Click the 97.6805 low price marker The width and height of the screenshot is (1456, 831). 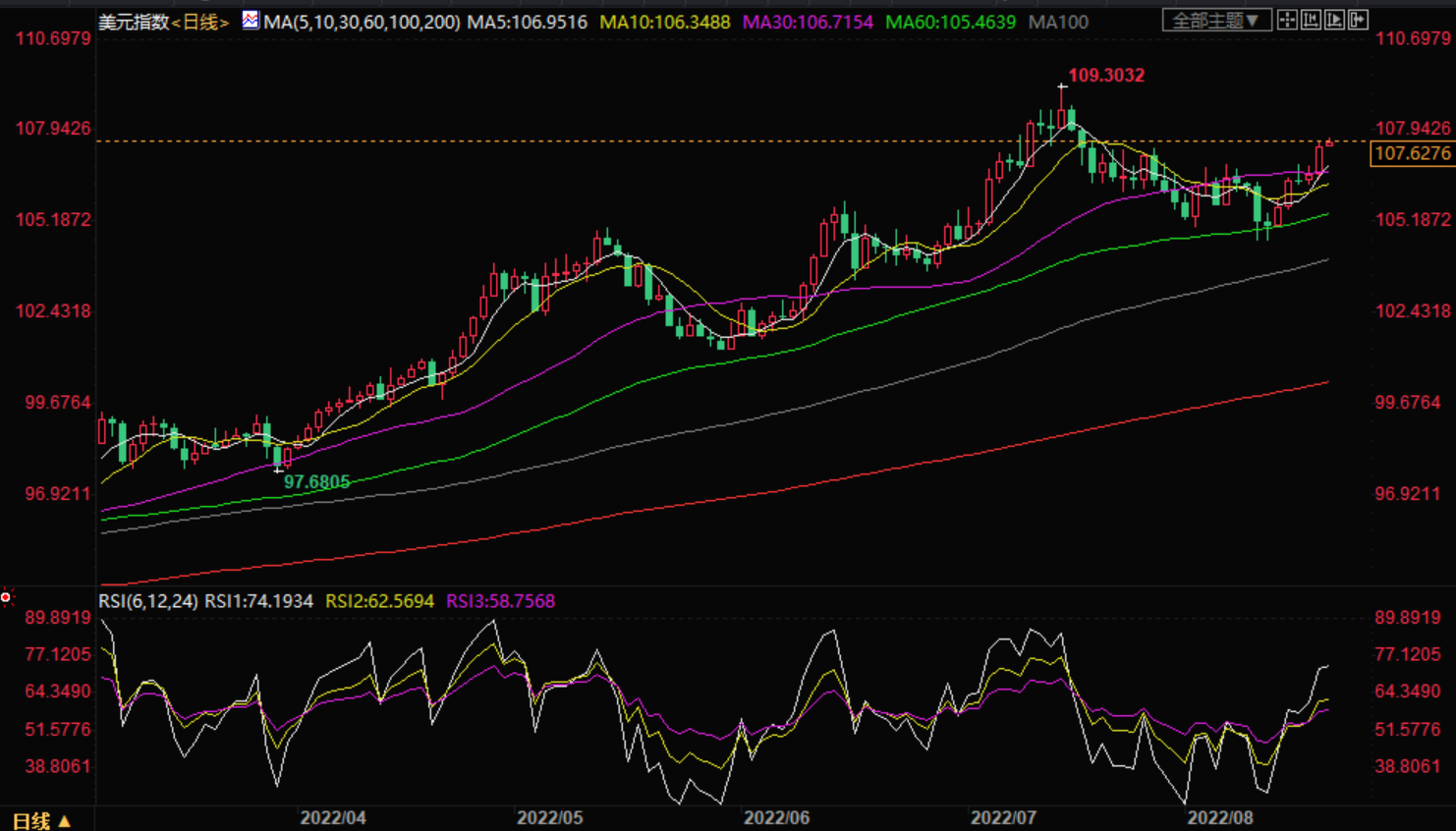click(x=316, y=481)
